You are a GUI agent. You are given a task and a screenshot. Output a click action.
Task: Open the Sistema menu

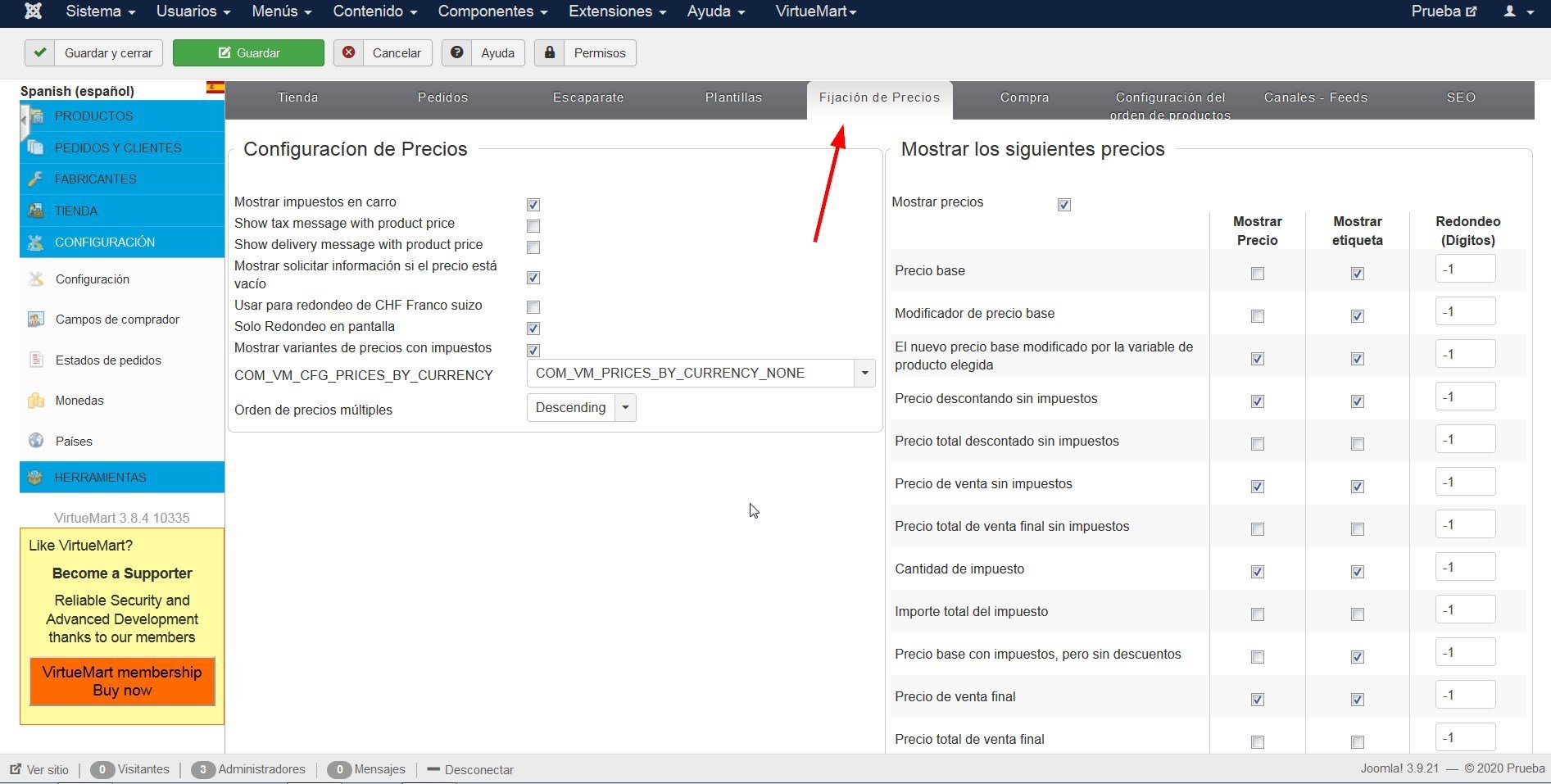point(100,11)
